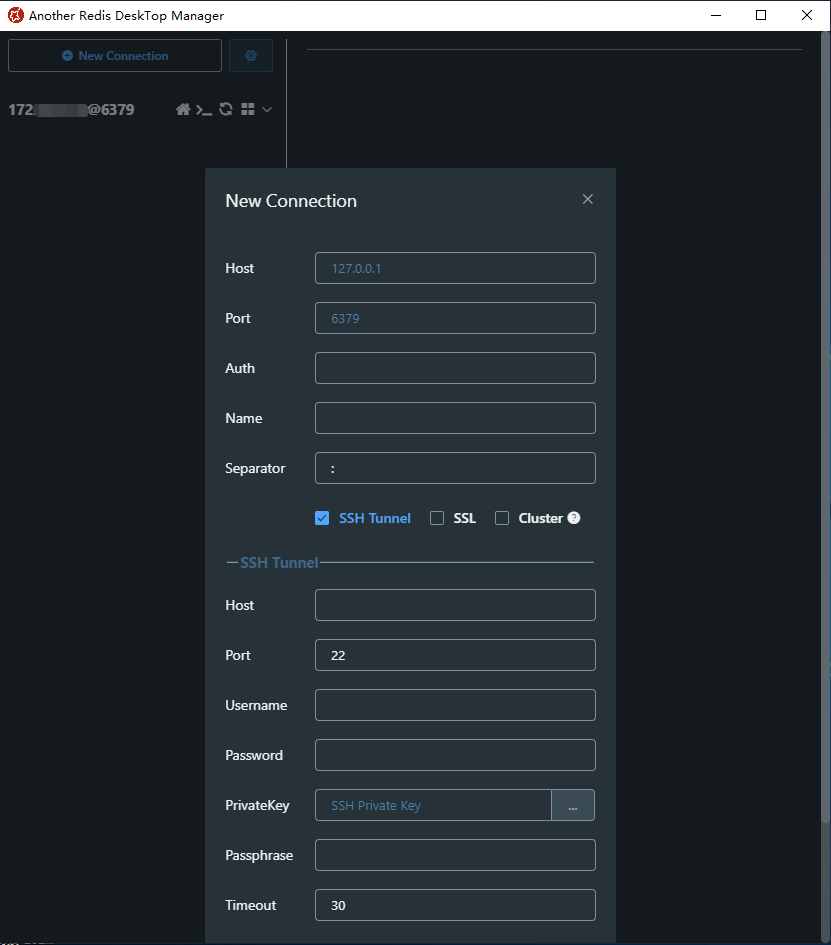Enable the Cluster checkbox
The image size is (831, 945).
tap(502, 518)
